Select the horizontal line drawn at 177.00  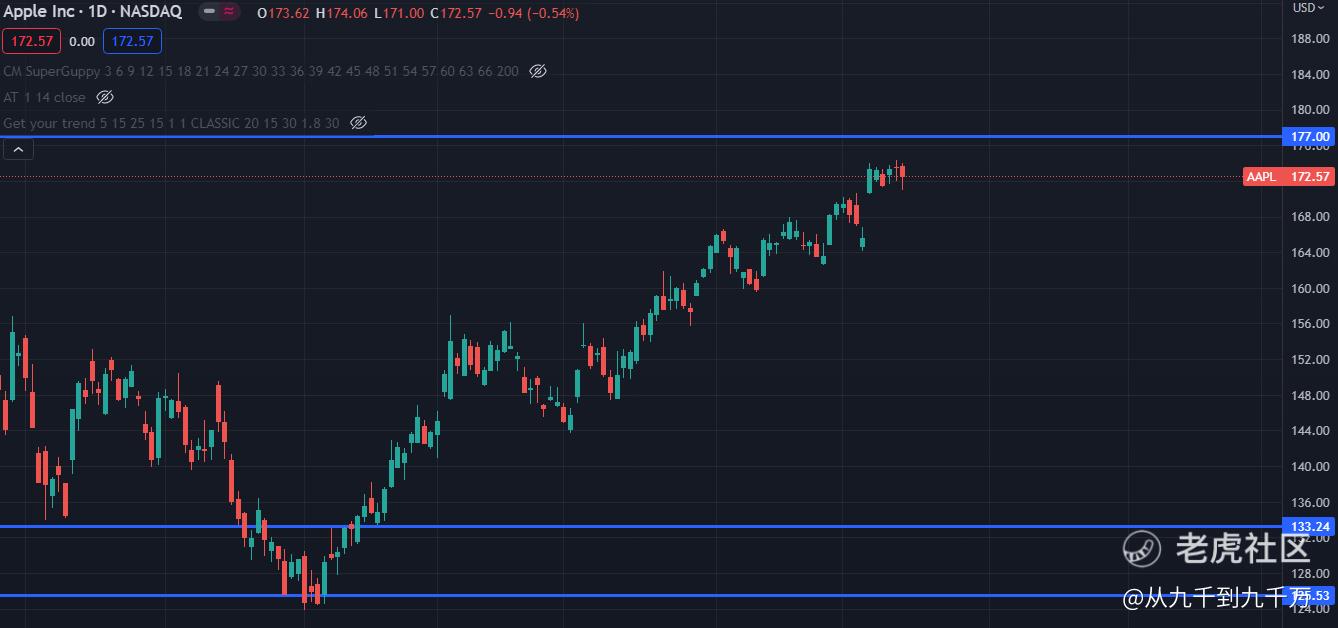point(640,136)
